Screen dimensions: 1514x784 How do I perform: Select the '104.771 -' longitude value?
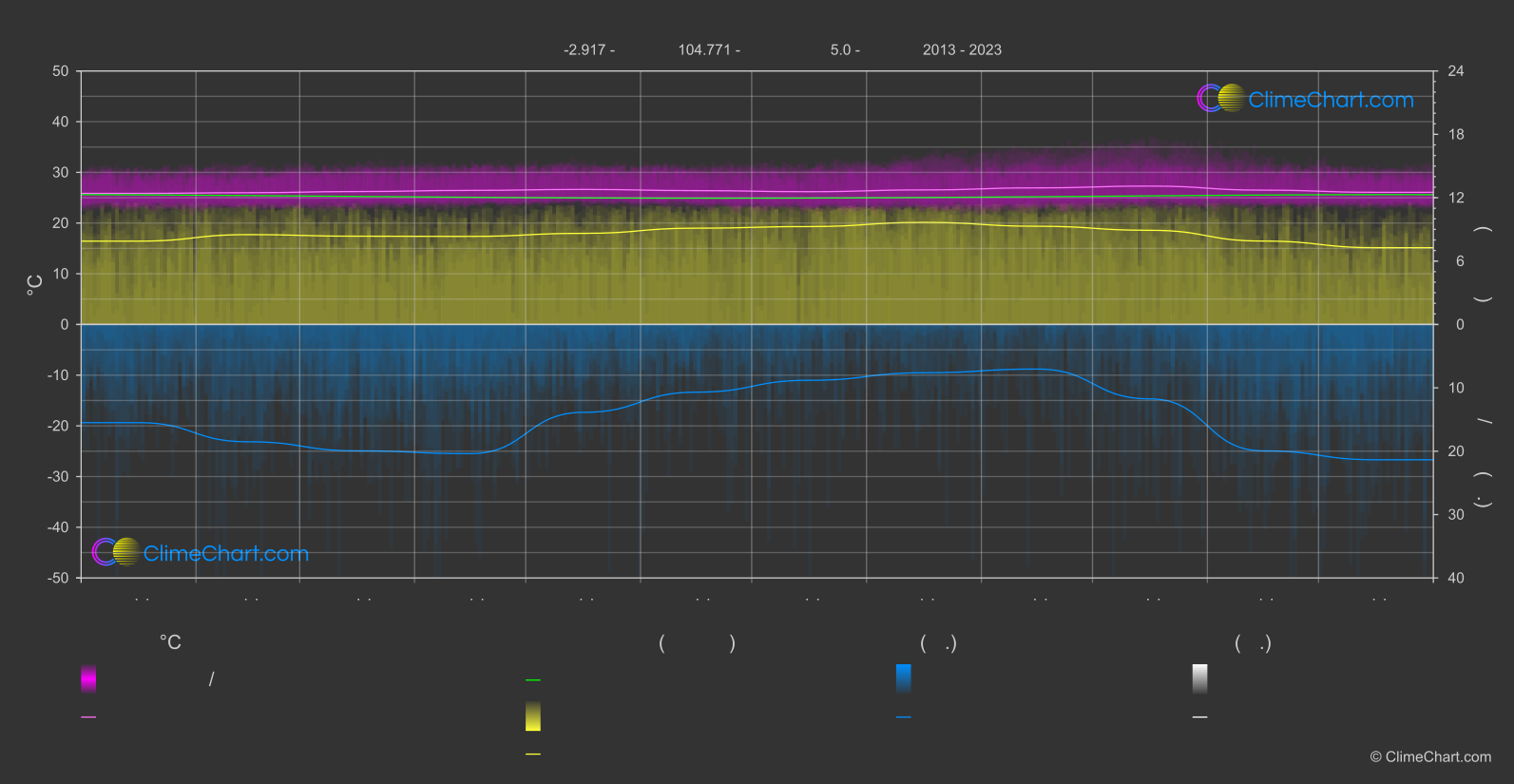point(709,49)
